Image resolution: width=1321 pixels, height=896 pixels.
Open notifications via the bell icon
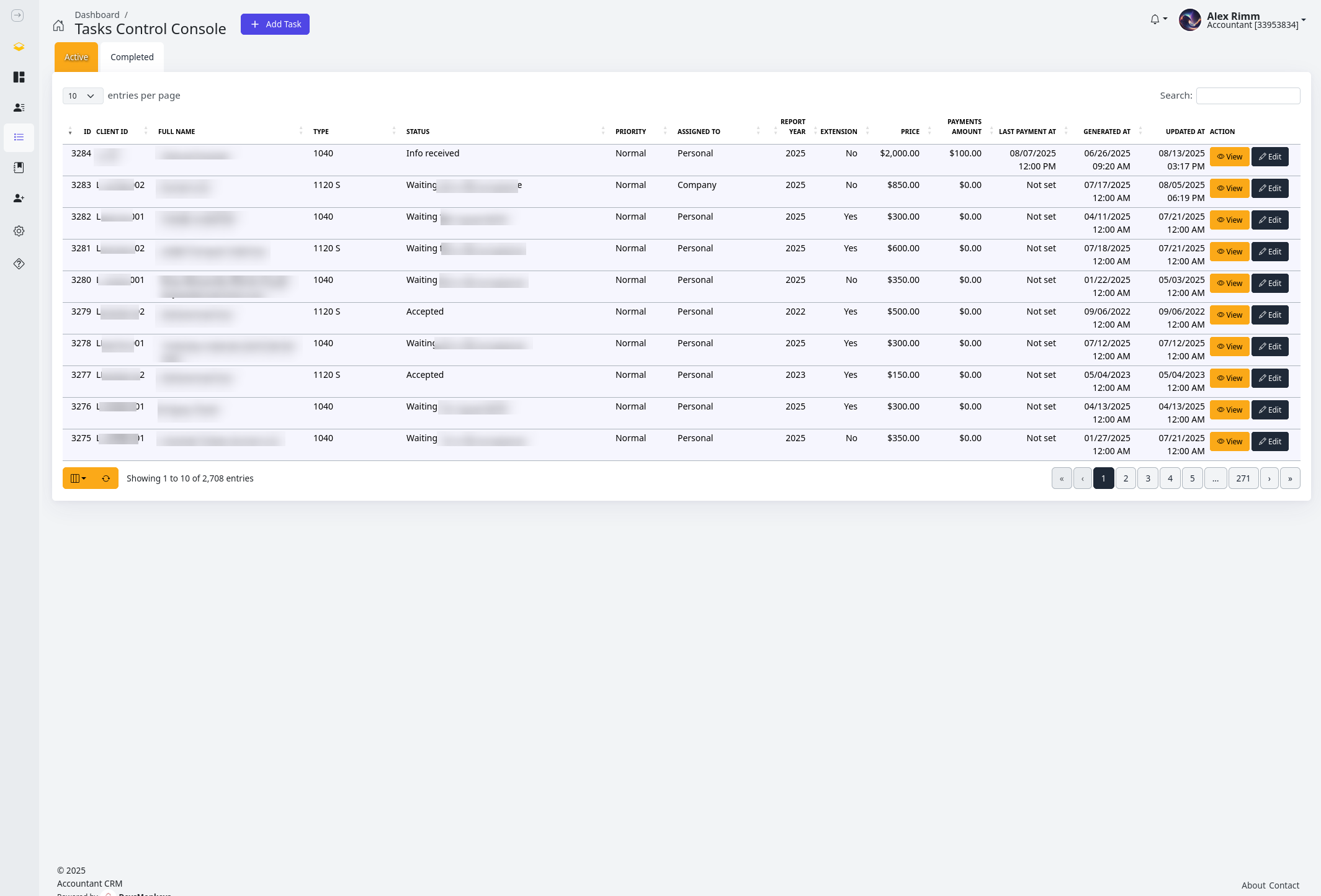(x=1155, y=19)
